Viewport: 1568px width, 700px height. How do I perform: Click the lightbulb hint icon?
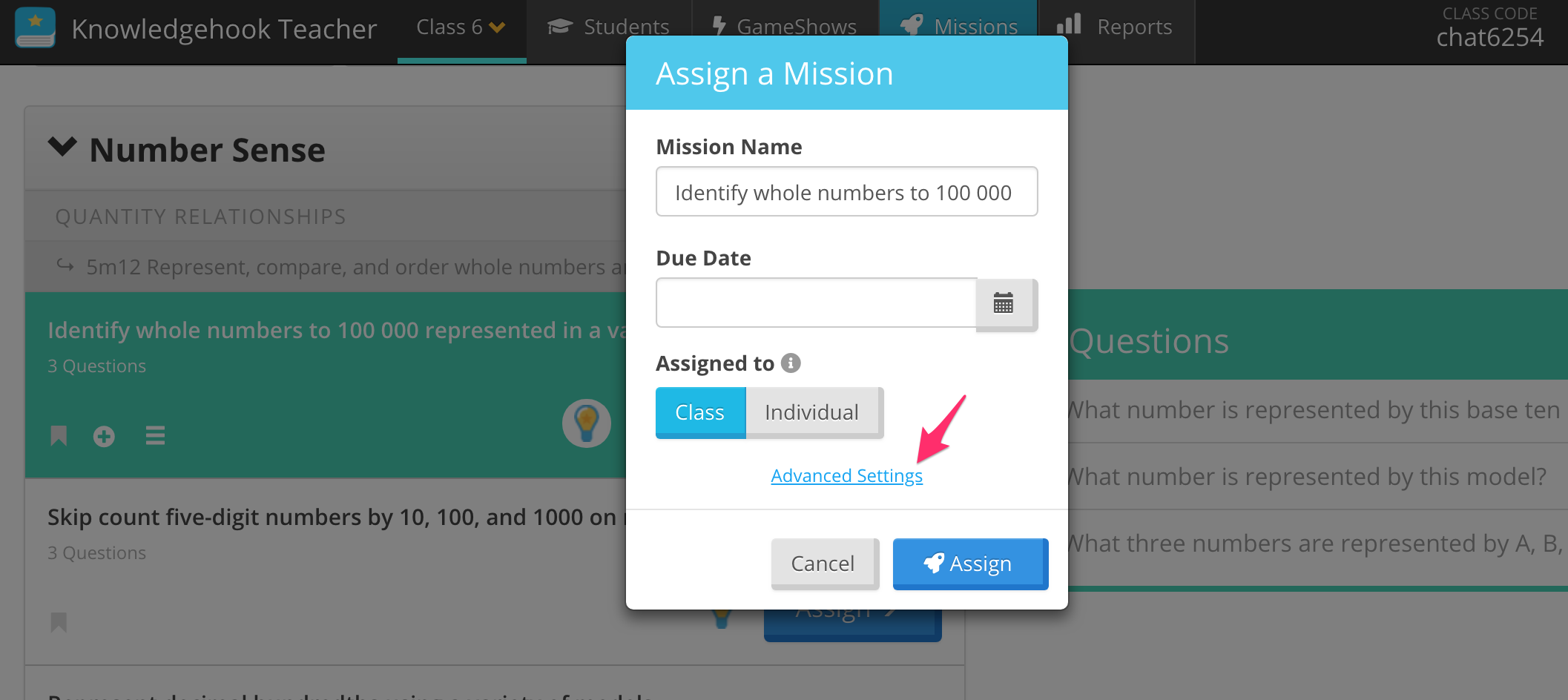(586, 423)
